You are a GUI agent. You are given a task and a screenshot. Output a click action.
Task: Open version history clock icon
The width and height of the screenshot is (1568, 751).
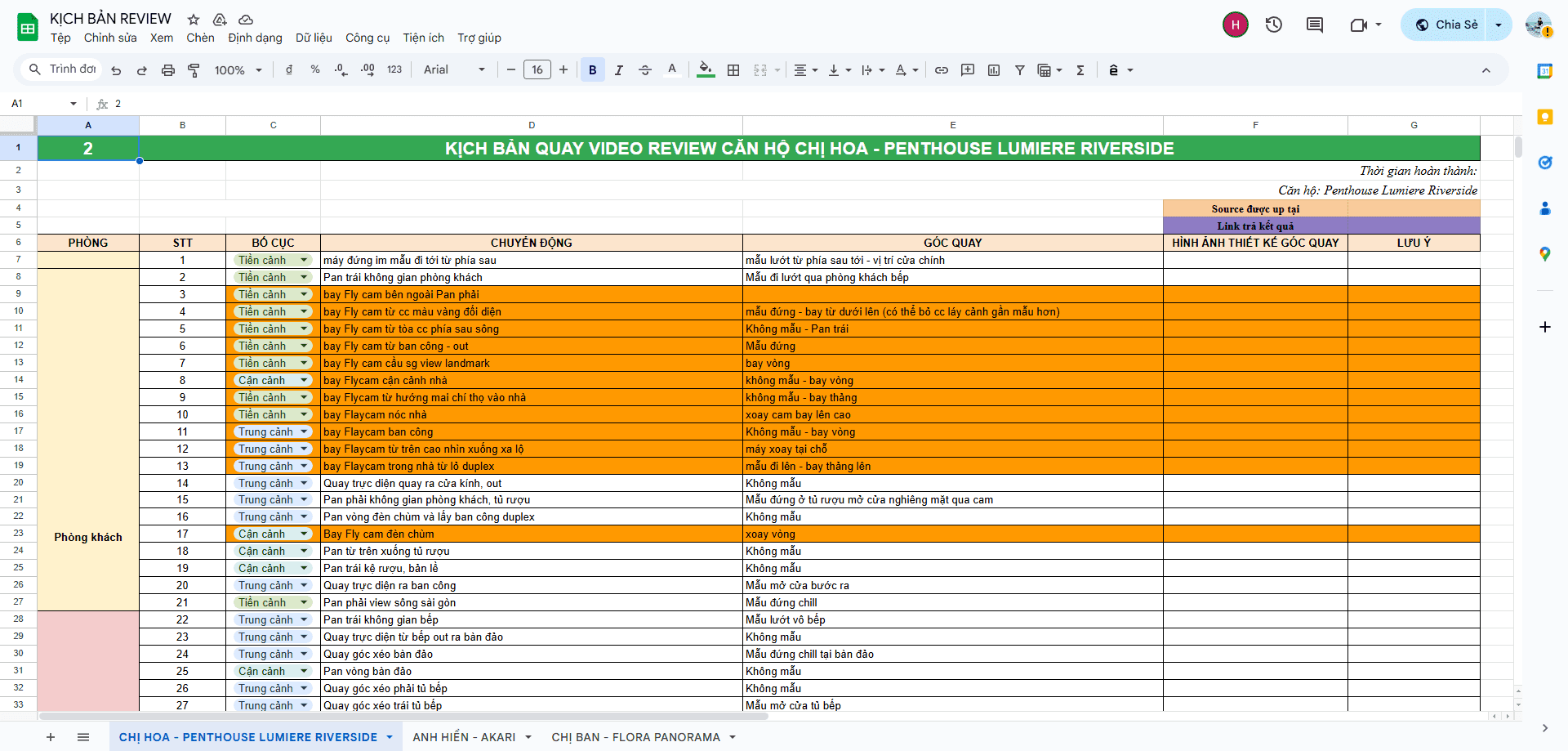coord(1274,25)
